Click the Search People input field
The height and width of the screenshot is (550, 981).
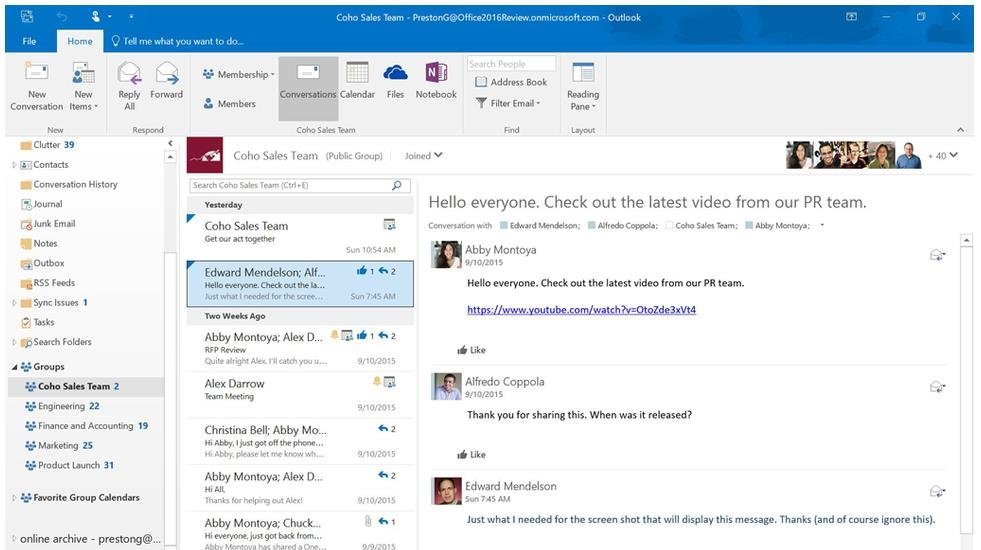click(510, 64)
